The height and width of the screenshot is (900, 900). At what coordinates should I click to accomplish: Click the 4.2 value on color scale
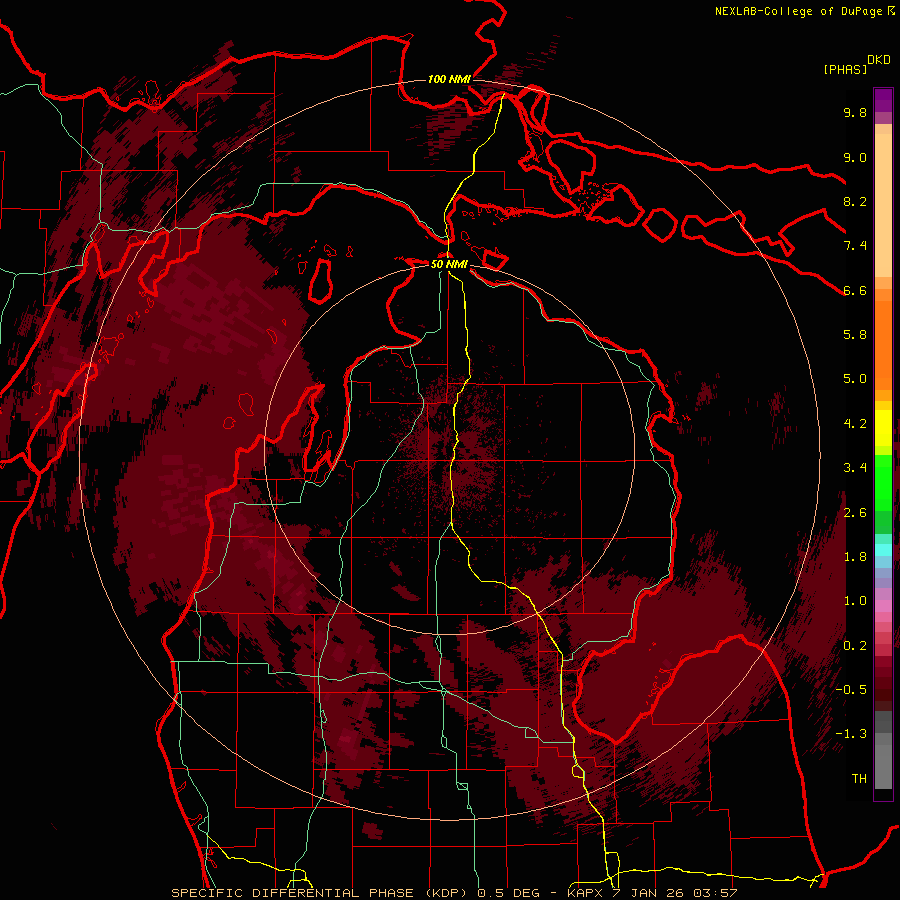855,424
